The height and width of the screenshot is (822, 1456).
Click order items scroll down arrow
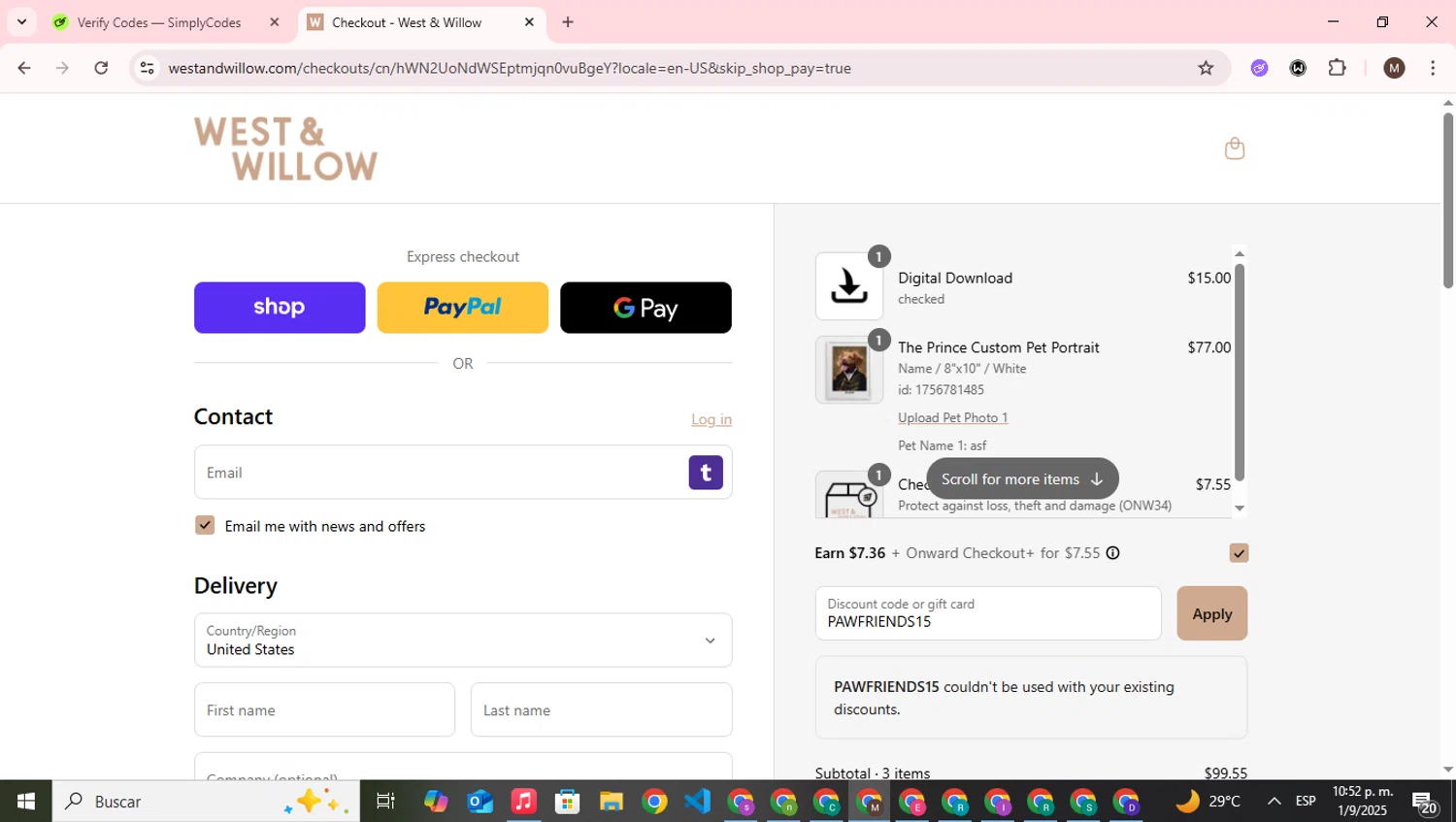tap(1240, 509)
